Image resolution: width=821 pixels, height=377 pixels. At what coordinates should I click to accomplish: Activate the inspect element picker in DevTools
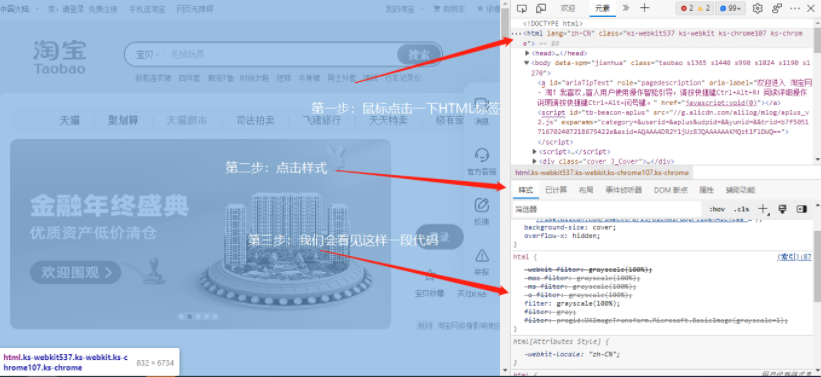pos(522,8)
